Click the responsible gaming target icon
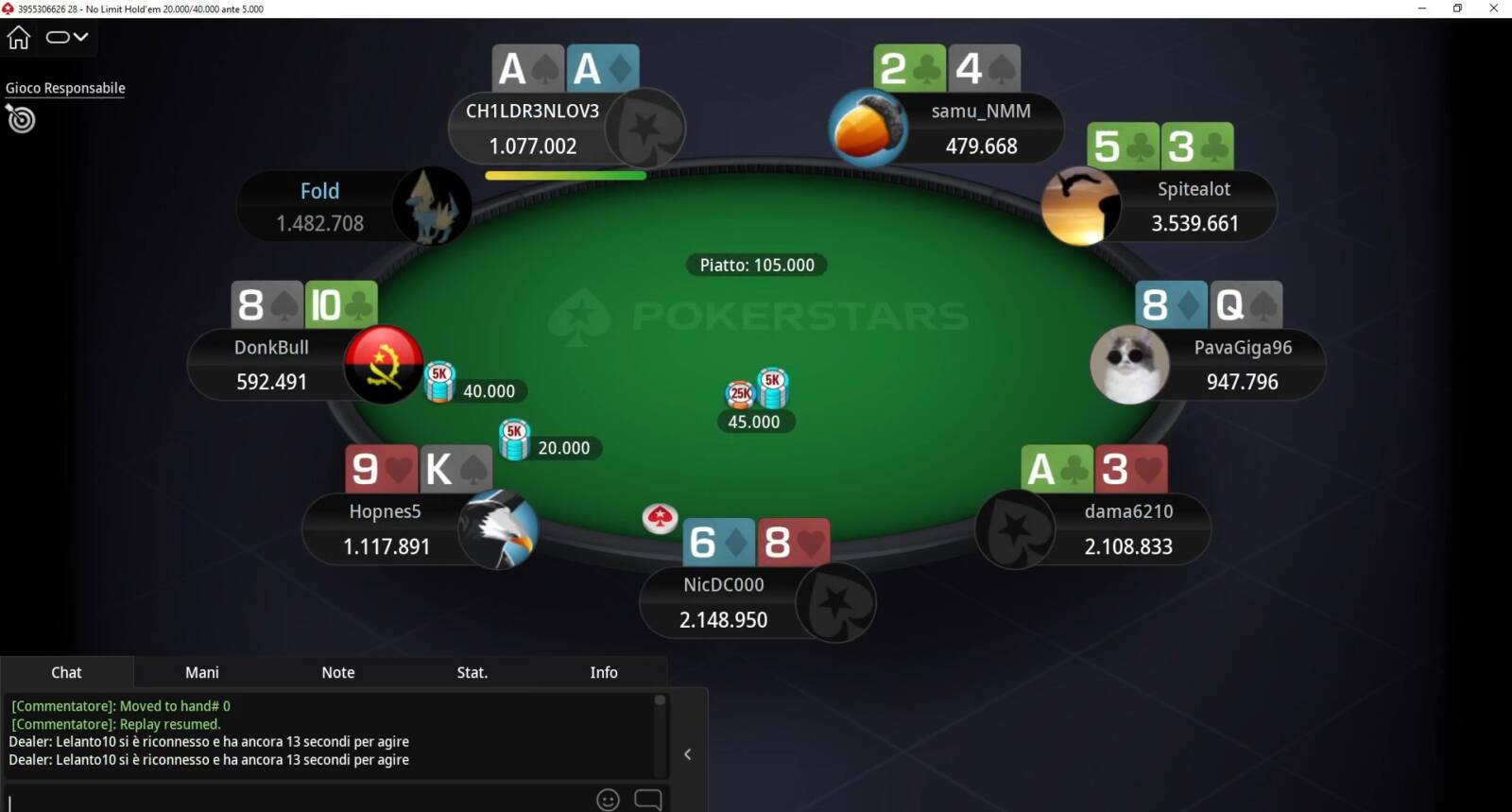This screenshot has width=1512, height=812. [x=20, y=119]
